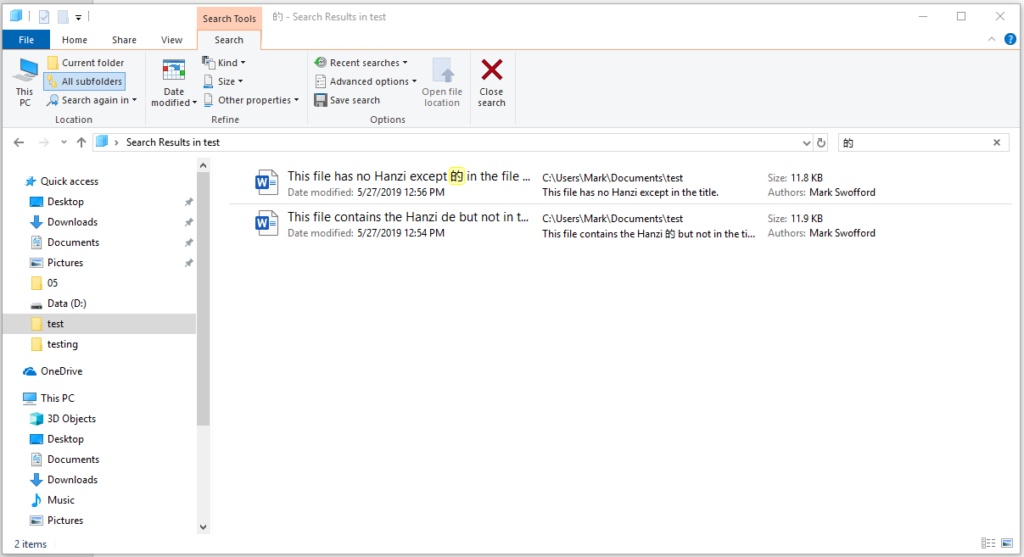The height and width of the screenshot is (557, 1024).
Task: Open the ribbon Help icon
Action: [1010, 39]
